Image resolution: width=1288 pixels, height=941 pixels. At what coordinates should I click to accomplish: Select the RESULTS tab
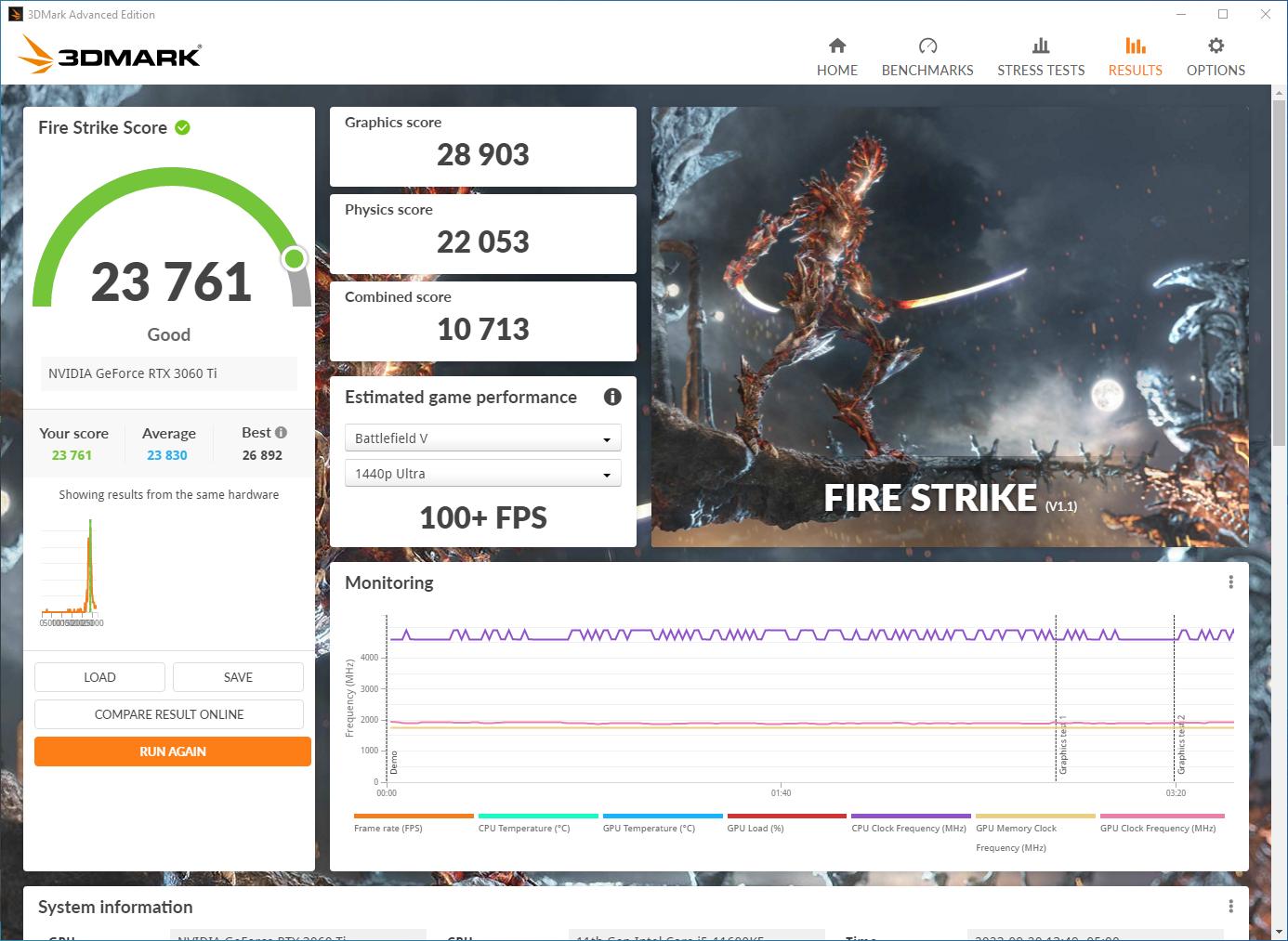(1135, 57)
